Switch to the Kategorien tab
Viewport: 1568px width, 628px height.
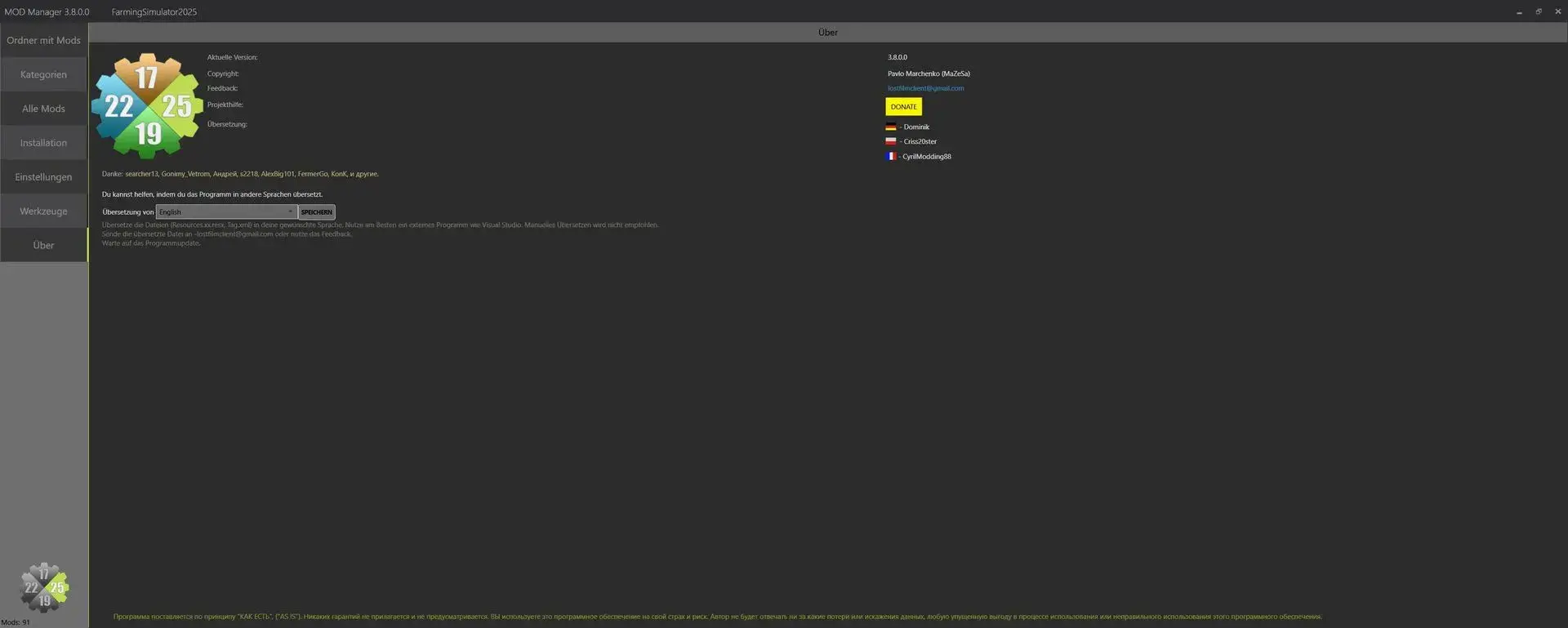point(44,74)
